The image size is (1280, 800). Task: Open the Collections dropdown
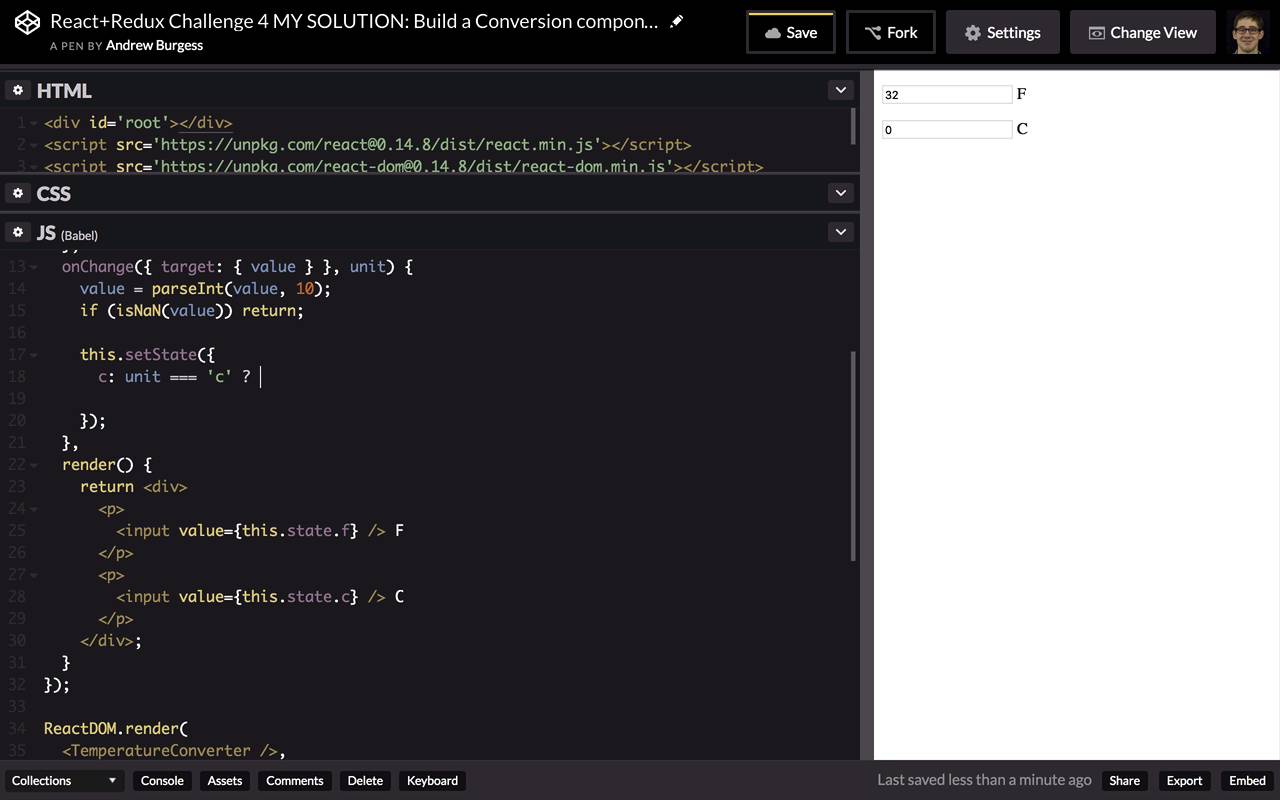click(x=64, y=781)
